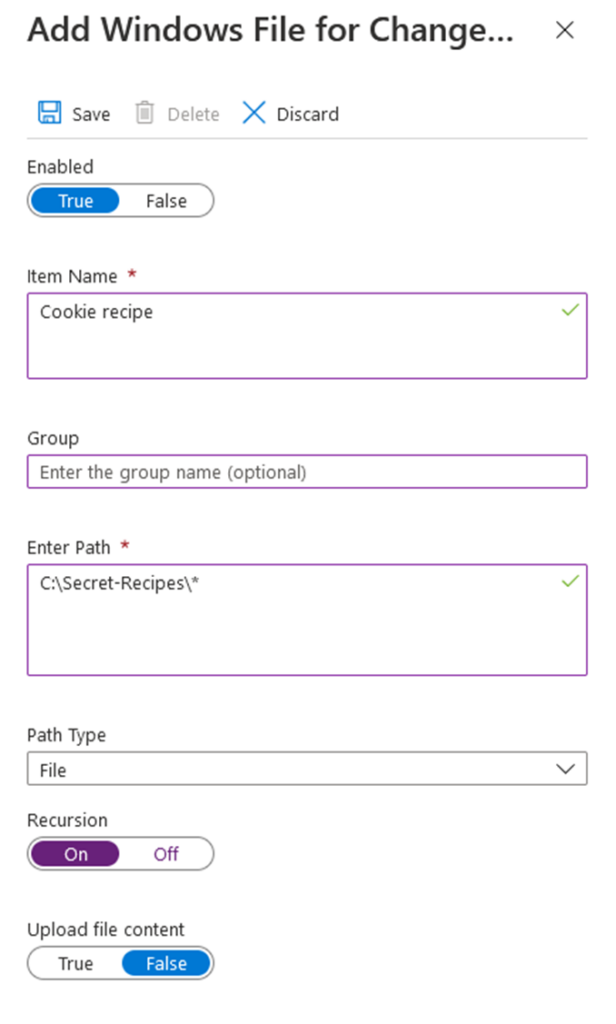
Task: Turn Recursion Off
Action: 166,855
